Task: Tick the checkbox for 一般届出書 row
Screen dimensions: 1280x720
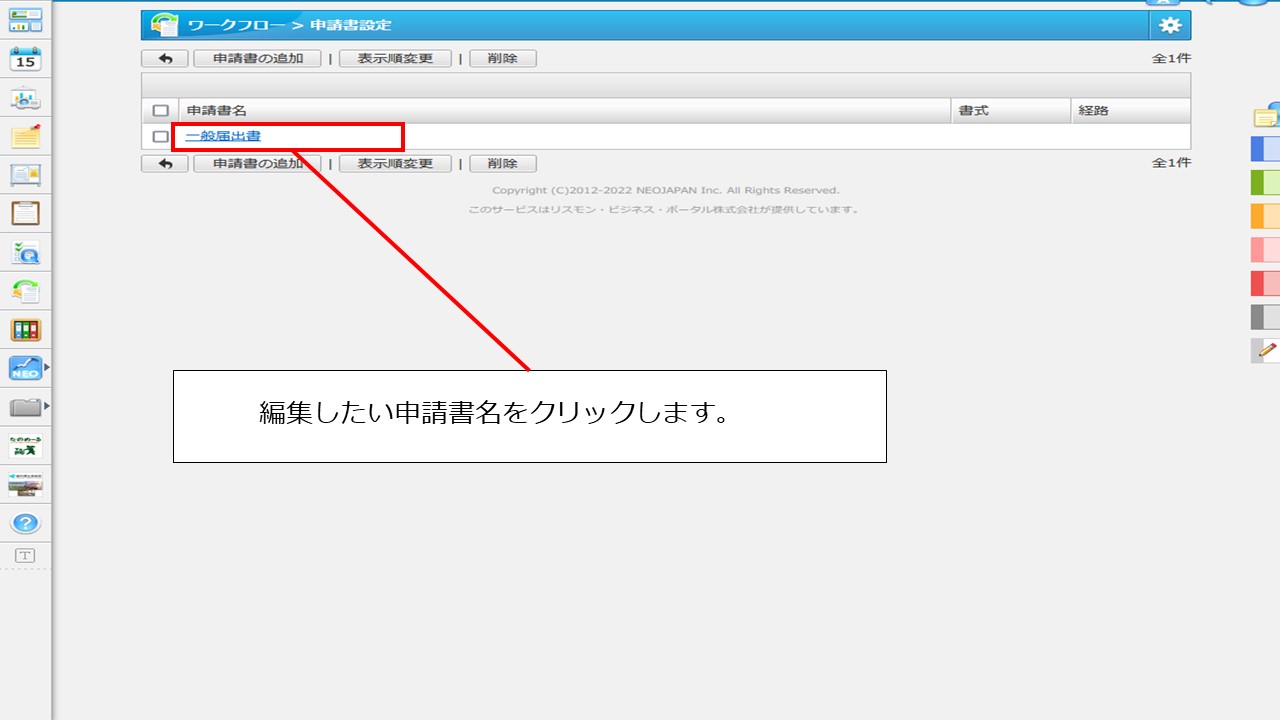Action: click(160, 136)
